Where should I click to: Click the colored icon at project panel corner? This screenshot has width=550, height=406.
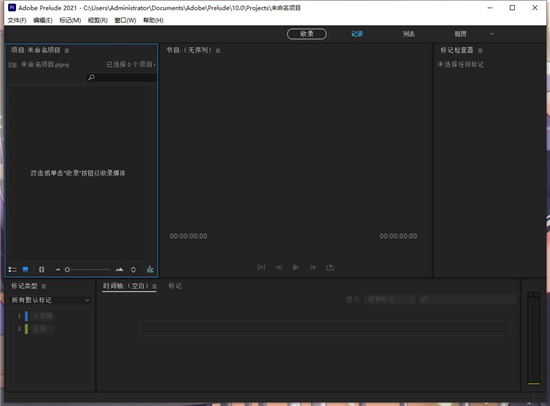(x=150, y=269)
